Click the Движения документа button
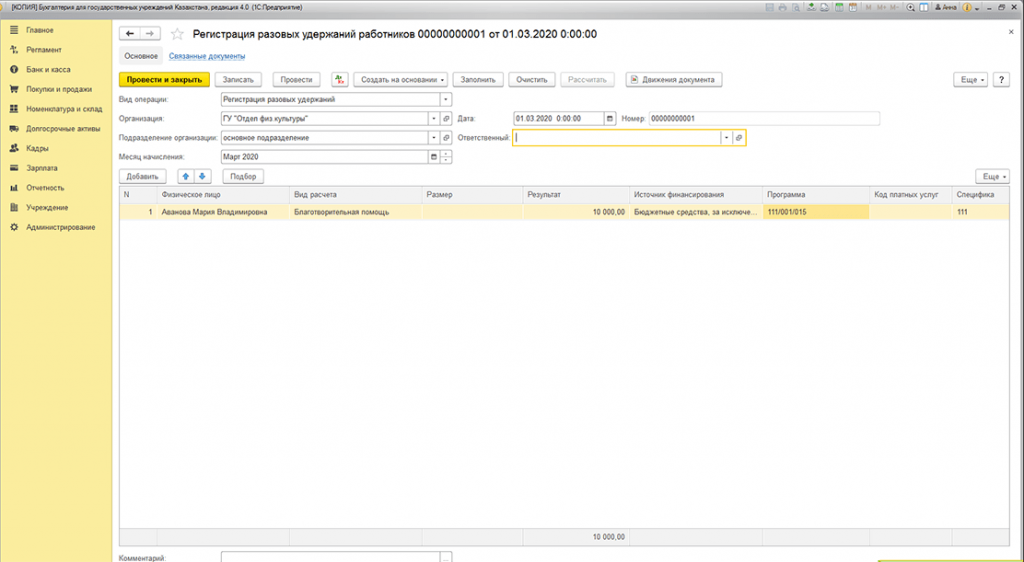Viewport: 1024px width, 562px height. tap(673, 79)
